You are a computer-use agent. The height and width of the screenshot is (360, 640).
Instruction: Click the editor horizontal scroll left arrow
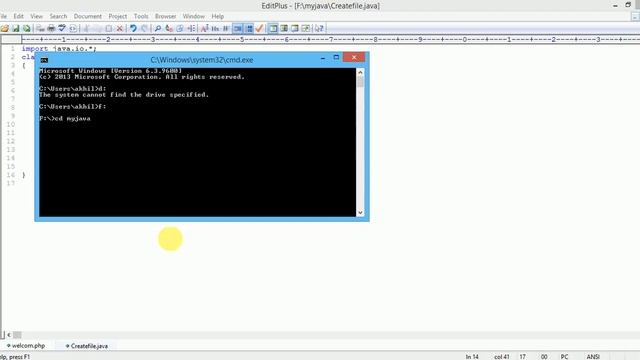pyautogui.click(x=9, y=335)
